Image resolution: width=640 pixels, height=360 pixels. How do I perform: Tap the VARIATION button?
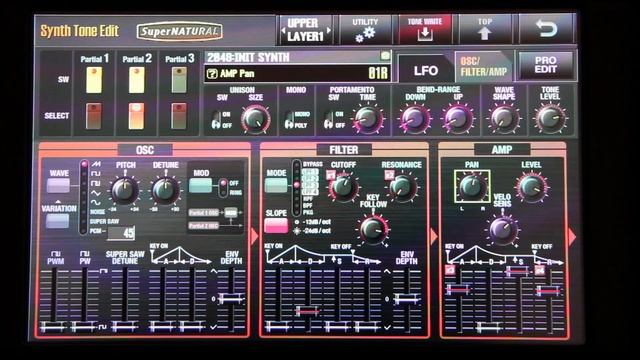58,221
